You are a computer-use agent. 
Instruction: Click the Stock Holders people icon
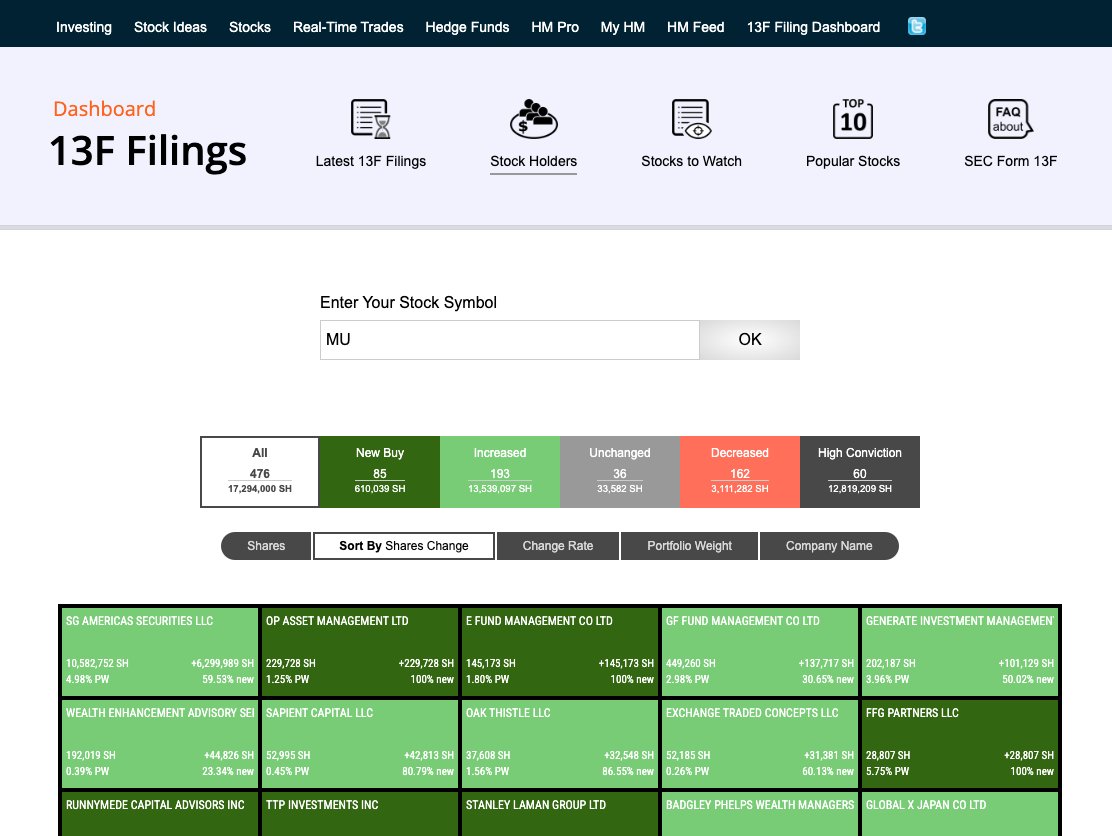533,118
